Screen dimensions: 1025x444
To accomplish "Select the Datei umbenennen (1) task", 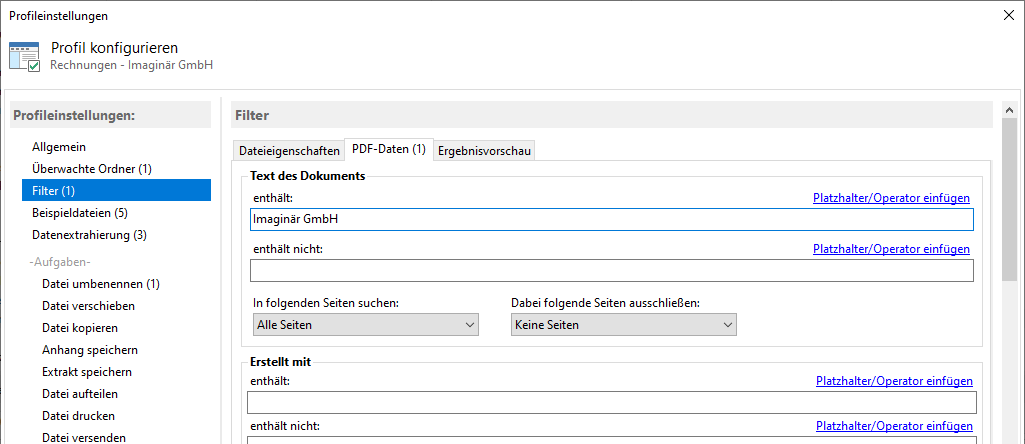I will [x=101, y=284].
